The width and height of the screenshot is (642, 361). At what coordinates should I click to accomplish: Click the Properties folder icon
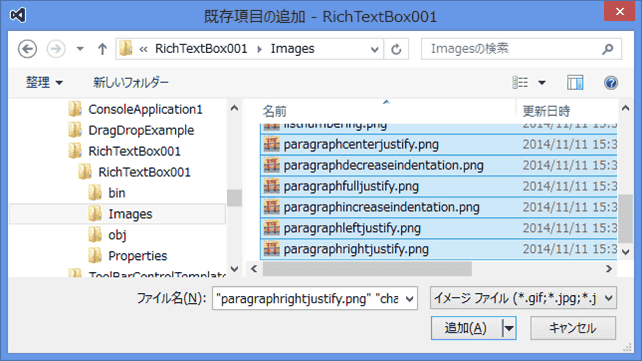(95, 255)
